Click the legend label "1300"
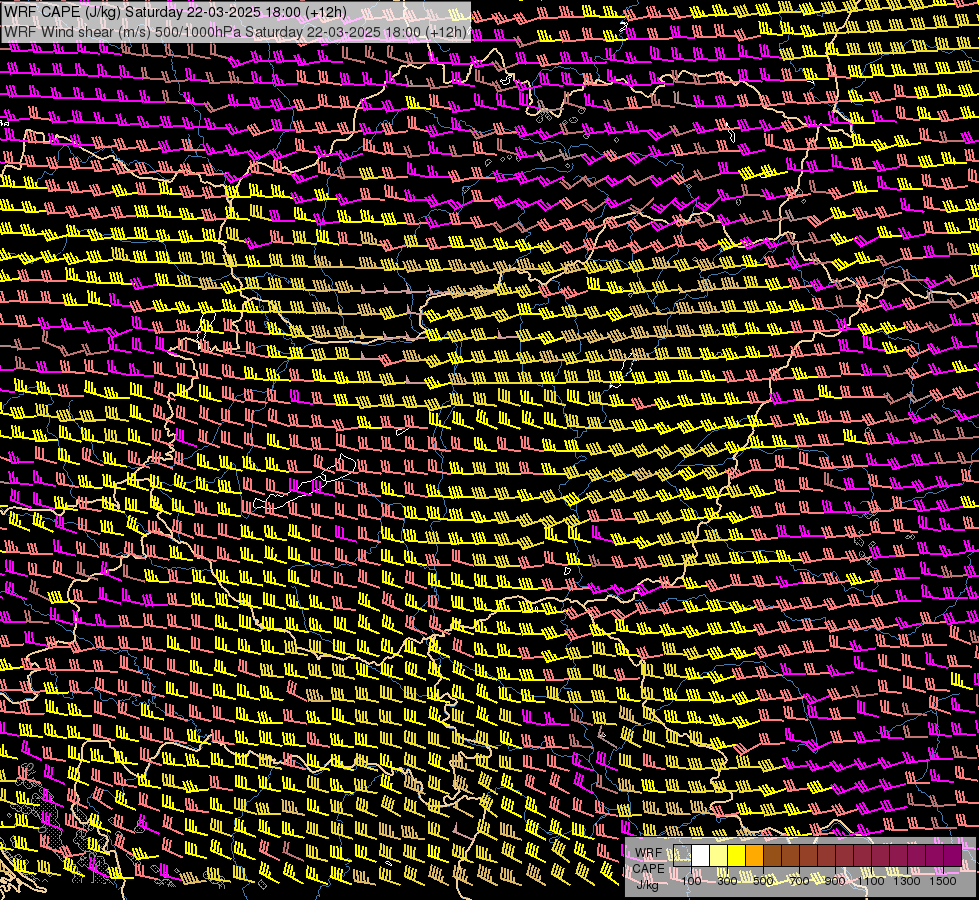 pos(907,881)
